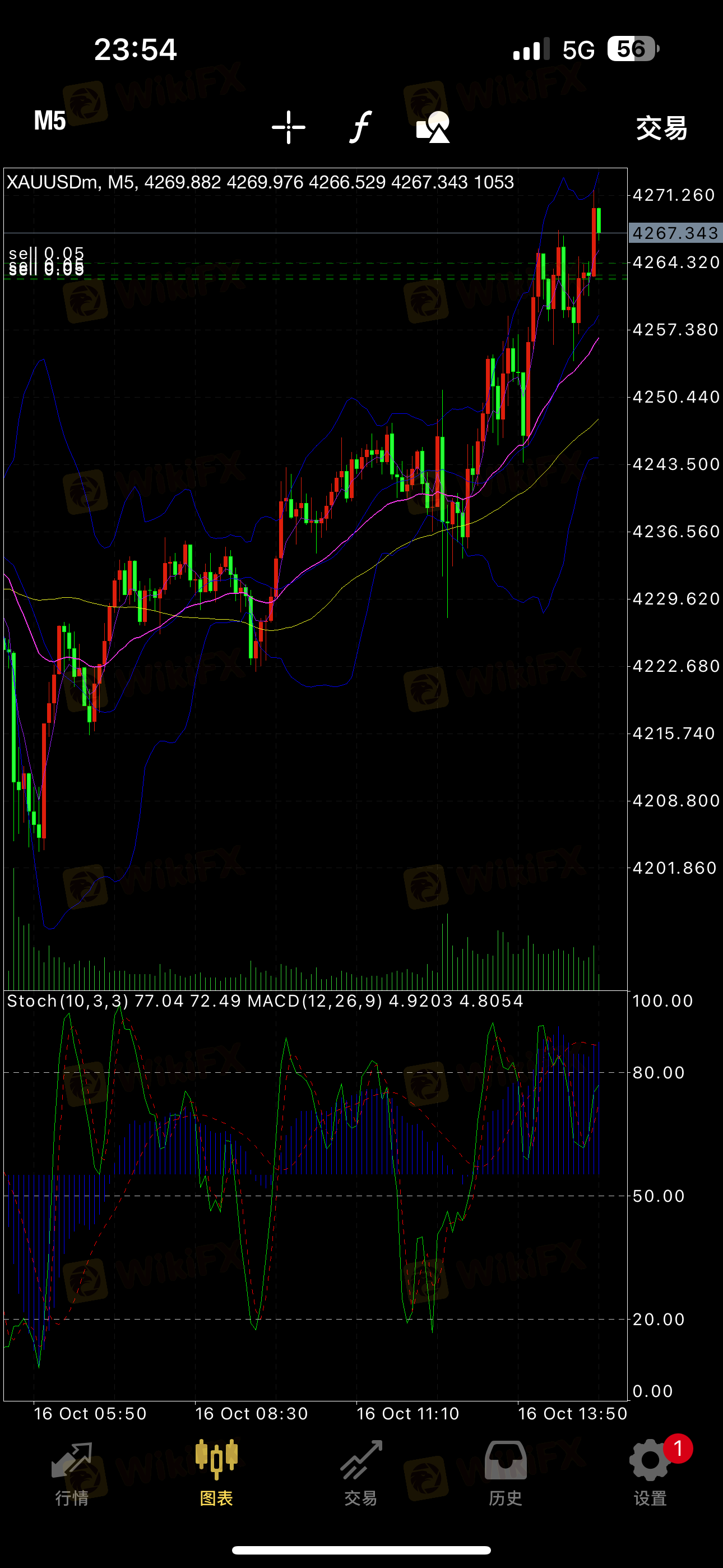Screen dimensions: 723x1568
Task: Switch to the 行情 quotes tab
Action: point(72,1474)
